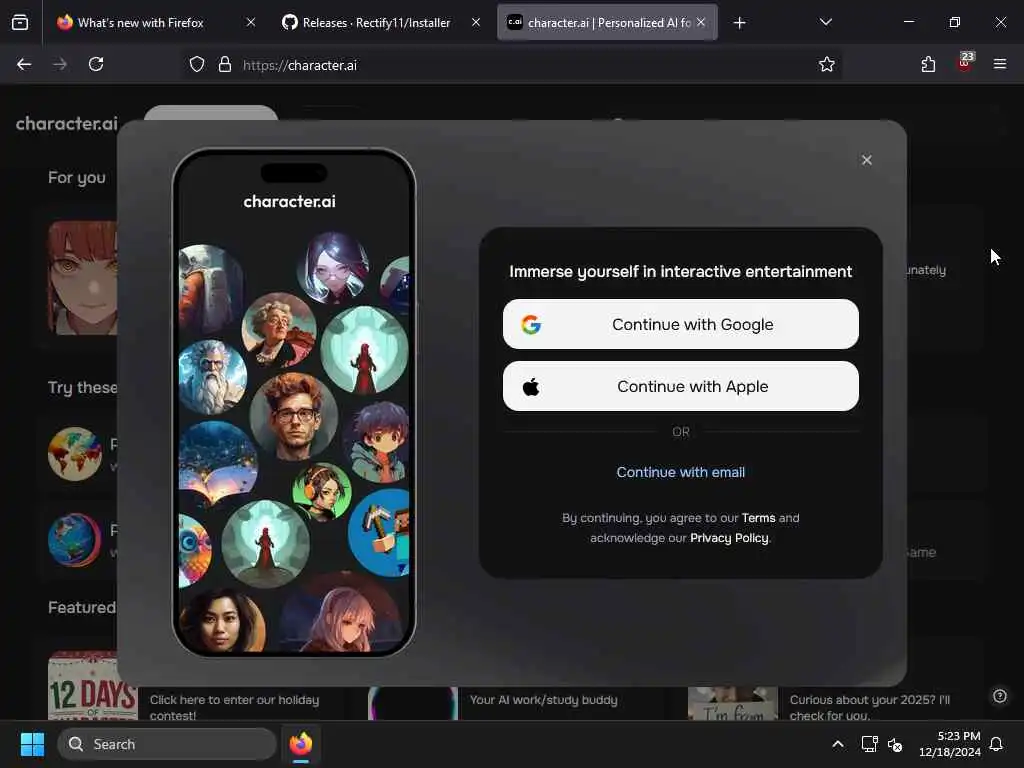Screen dimensions: 1024x768
Task: Click the site security padlock icon
Action: coord(225,65)
